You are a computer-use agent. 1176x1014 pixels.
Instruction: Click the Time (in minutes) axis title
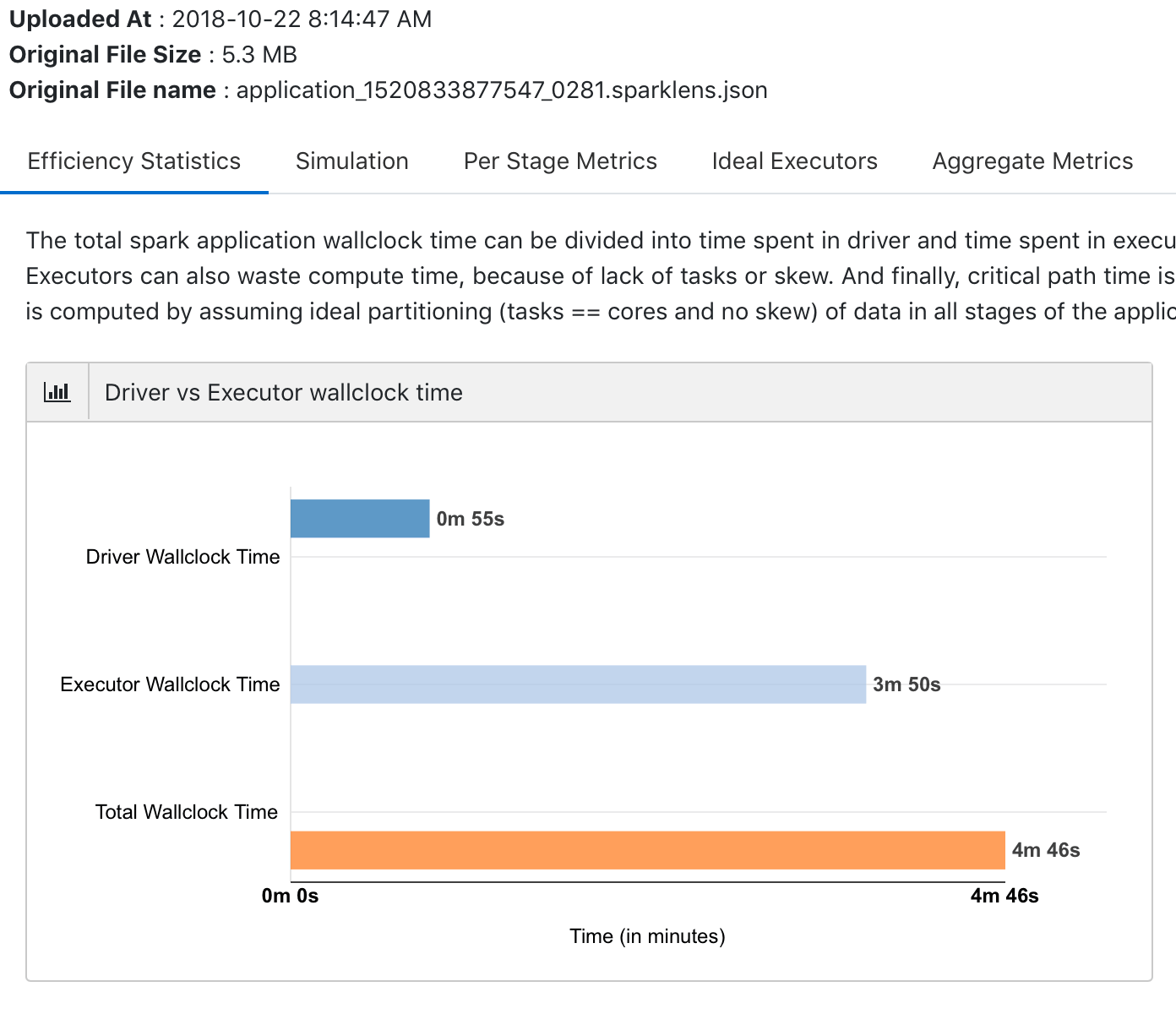tap(647, 936)
